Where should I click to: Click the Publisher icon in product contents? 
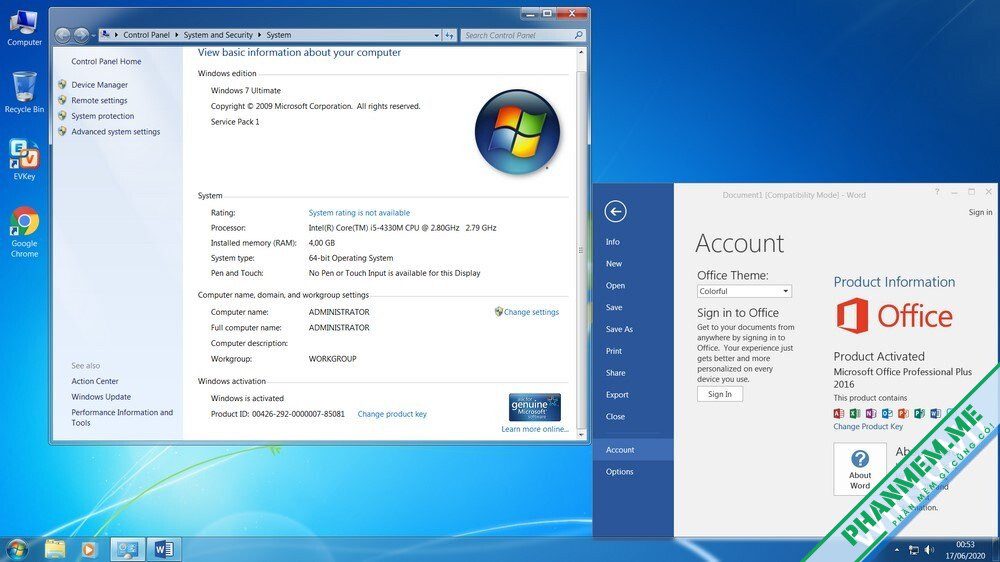click(x=919, y=413)
